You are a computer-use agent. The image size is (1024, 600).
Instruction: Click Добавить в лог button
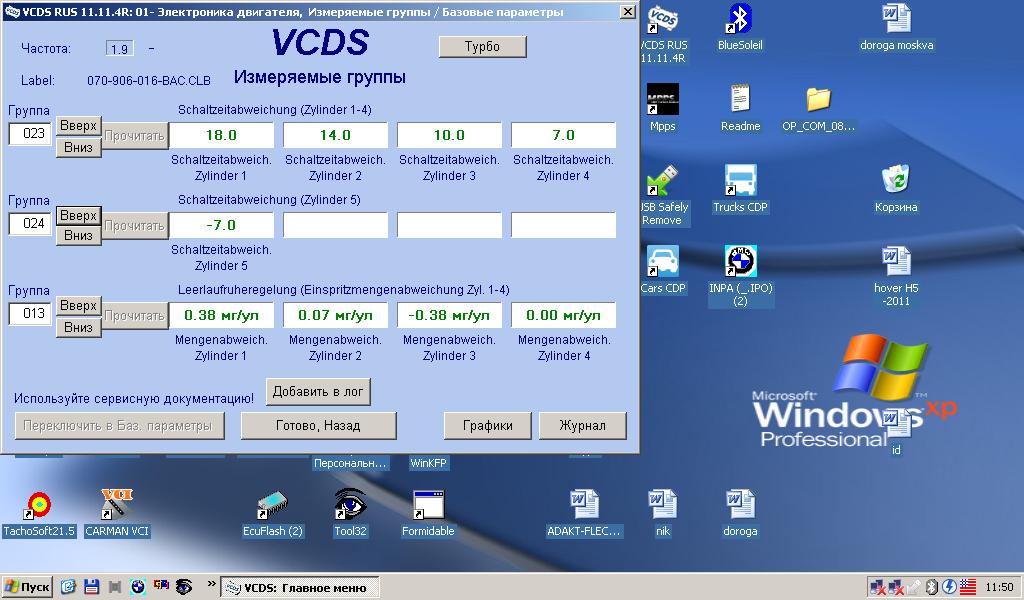318,392
